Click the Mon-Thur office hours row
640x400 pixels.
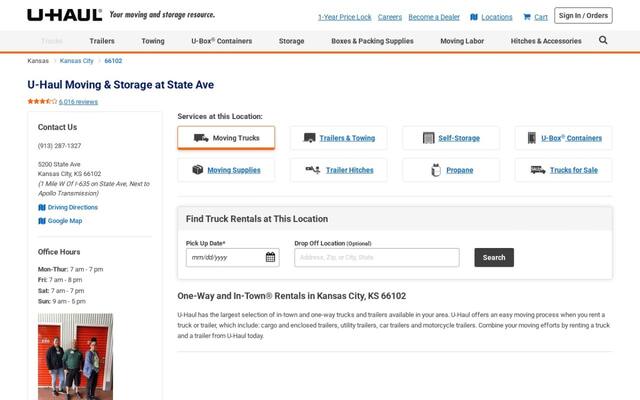pyautogui.click(x=70, y=269)
